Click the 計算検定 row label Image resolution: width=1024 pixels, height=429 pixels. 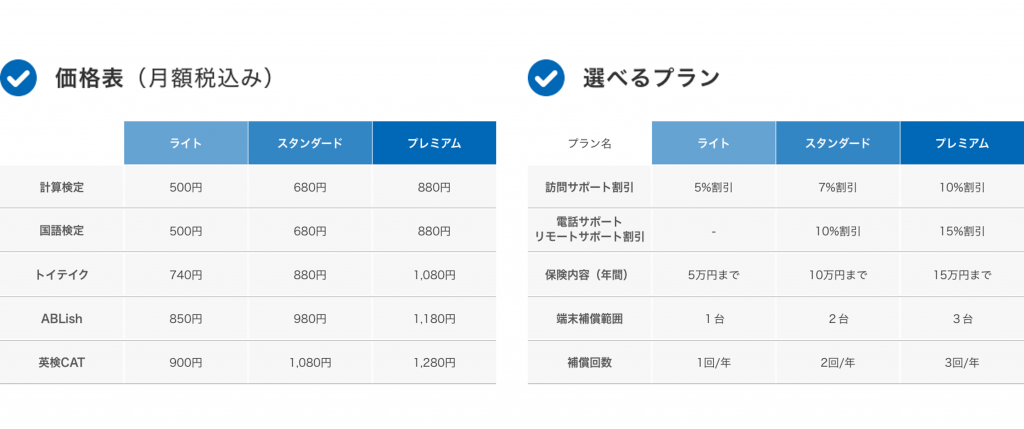(x=61, y=187)
